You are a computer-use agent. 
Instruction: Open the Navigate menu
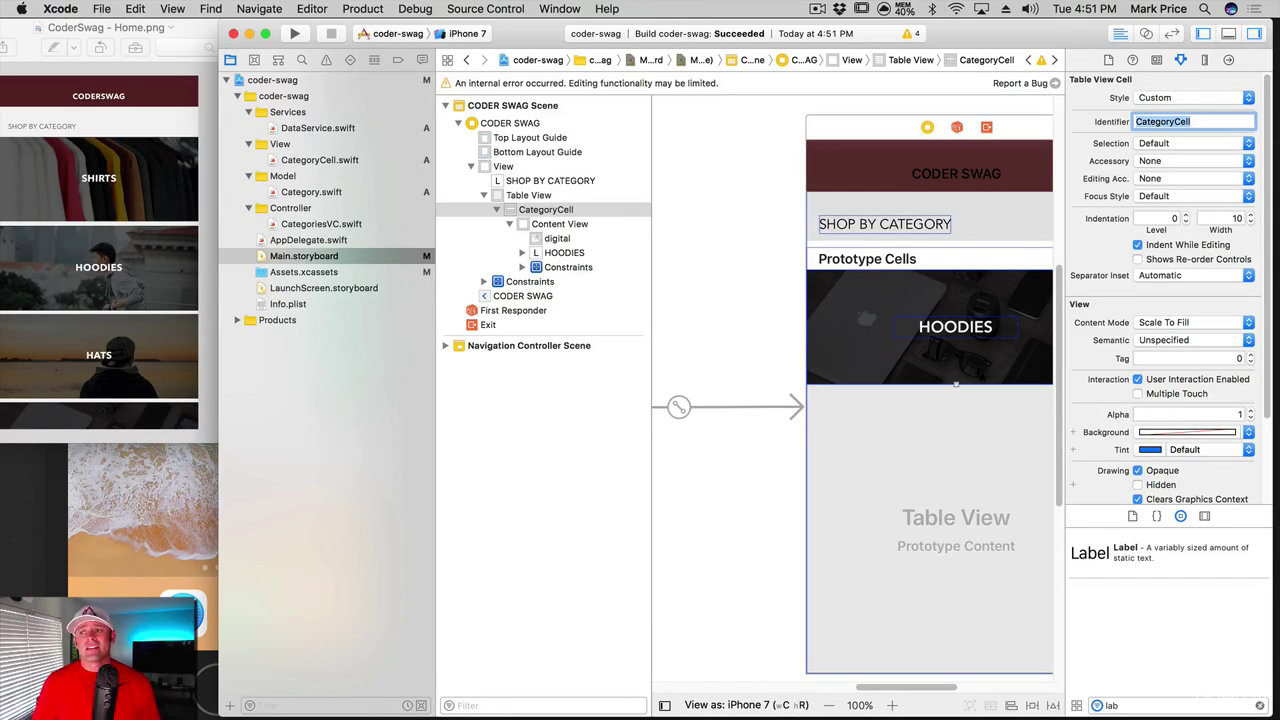pyautogui.click(x=259, y=9)
